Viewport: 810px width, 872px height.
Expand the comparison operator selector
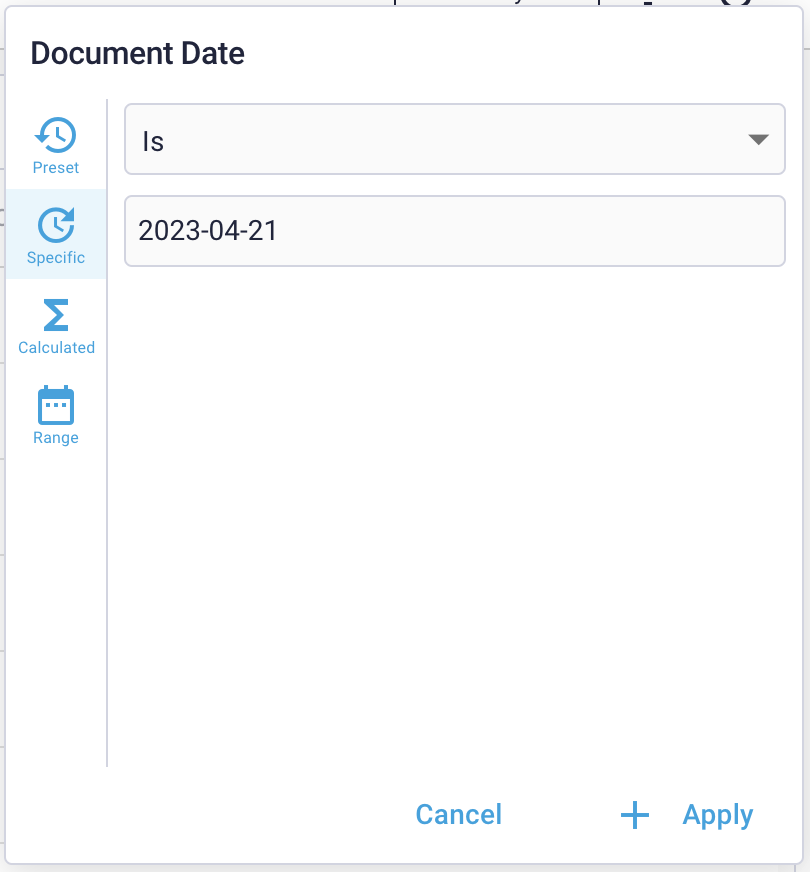[455, 139]
